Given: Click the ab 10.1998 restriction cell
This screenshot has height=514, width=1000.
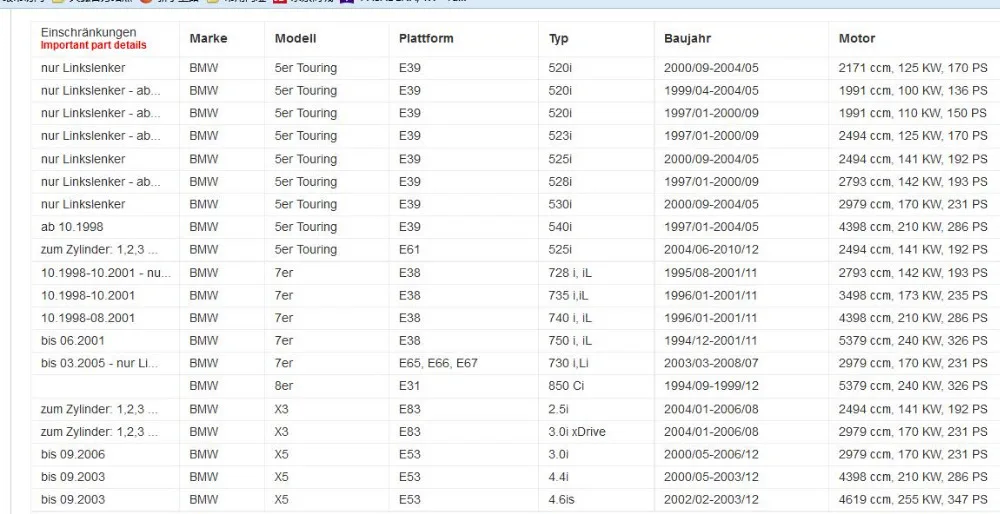Looking at the screenshot, I should [72, 227].
